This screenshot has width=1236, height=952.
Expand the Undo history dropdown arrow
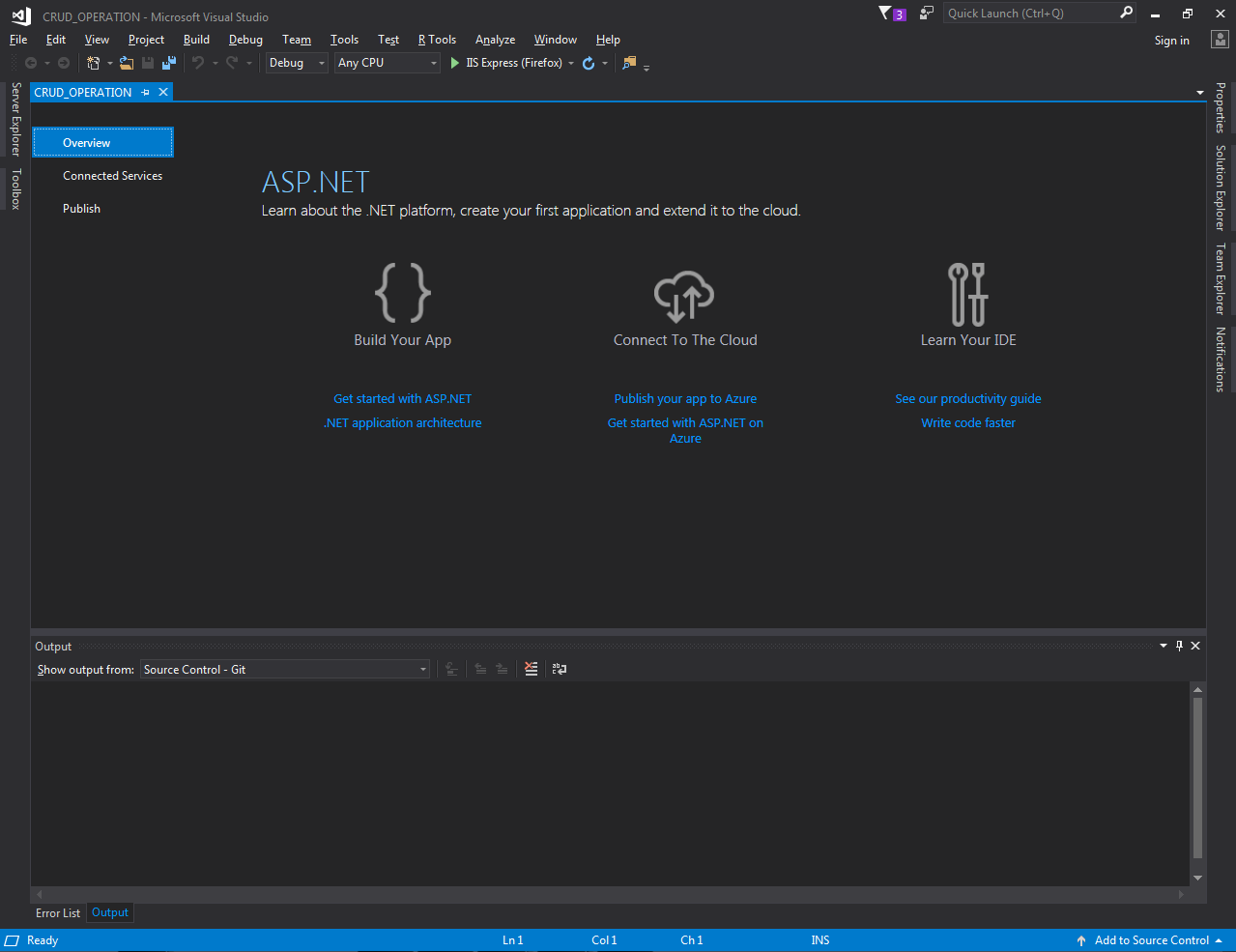pyautogui.click(x=215, y=64)
